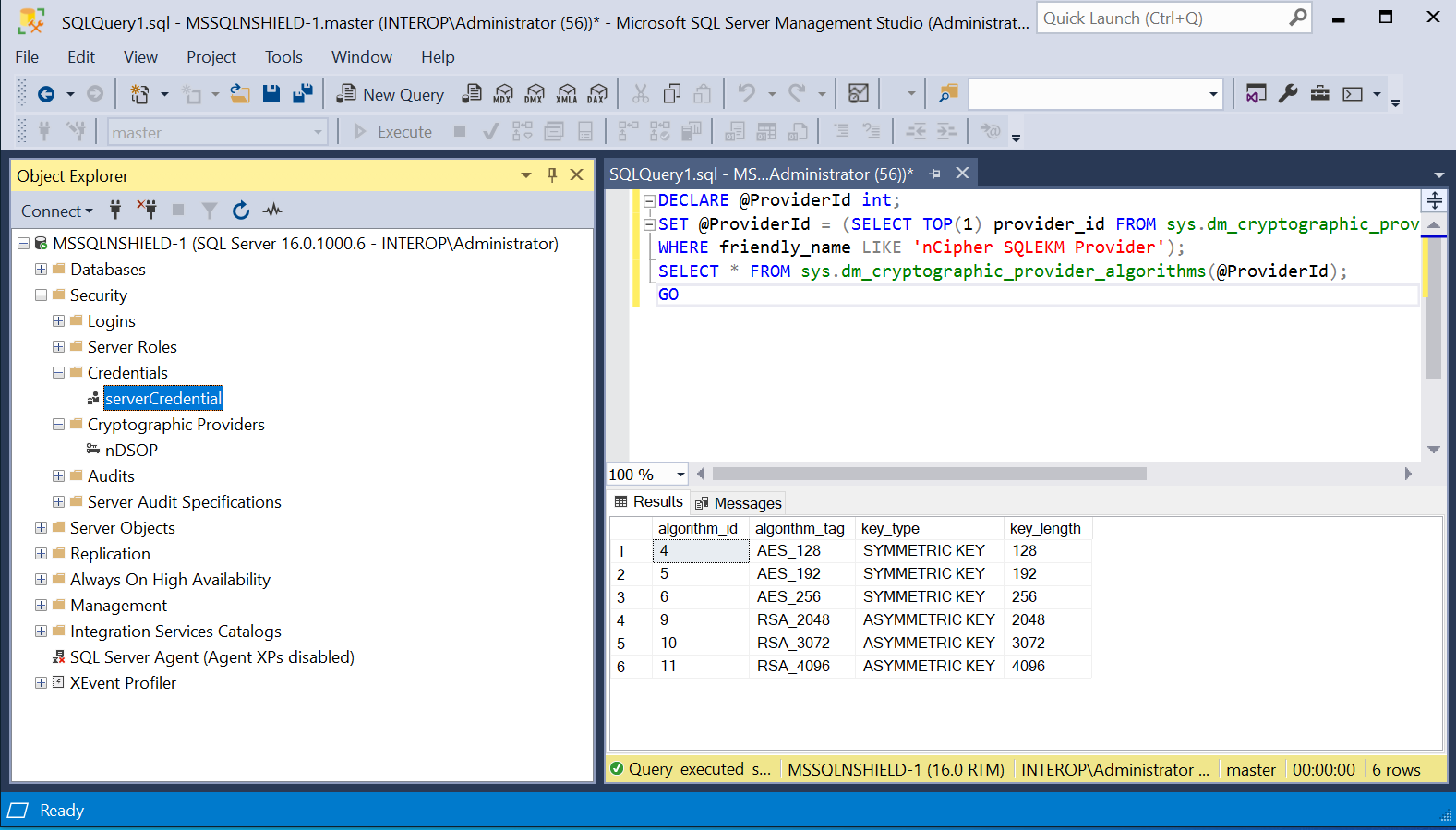Open the Properties wrench icon
Screen dimensions: 1456x830
[x=1288, y=93]
